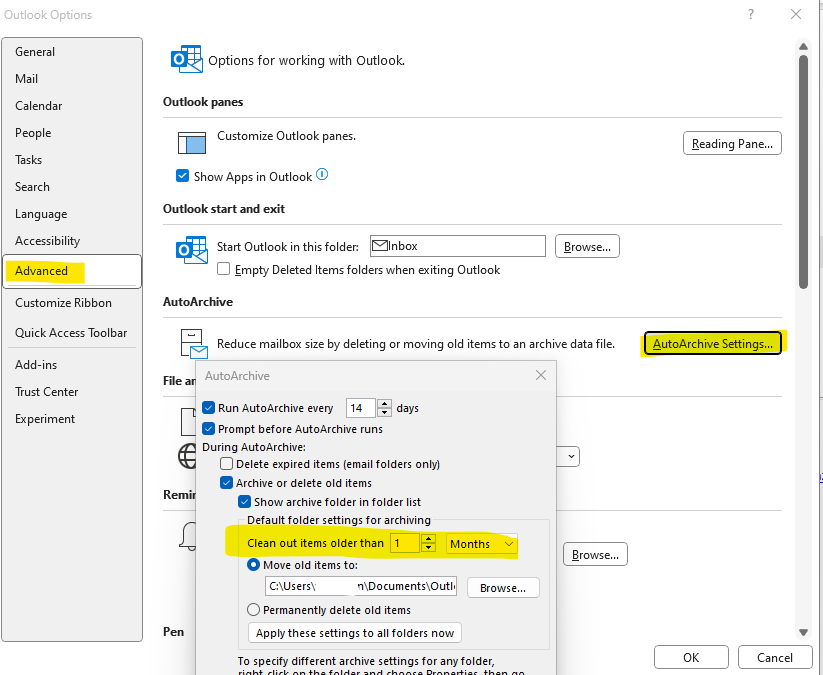Uncheck Show archive folder in folder list
Image resolution: width=823 pixels, height=675 pixels.
tap(244, 502)
